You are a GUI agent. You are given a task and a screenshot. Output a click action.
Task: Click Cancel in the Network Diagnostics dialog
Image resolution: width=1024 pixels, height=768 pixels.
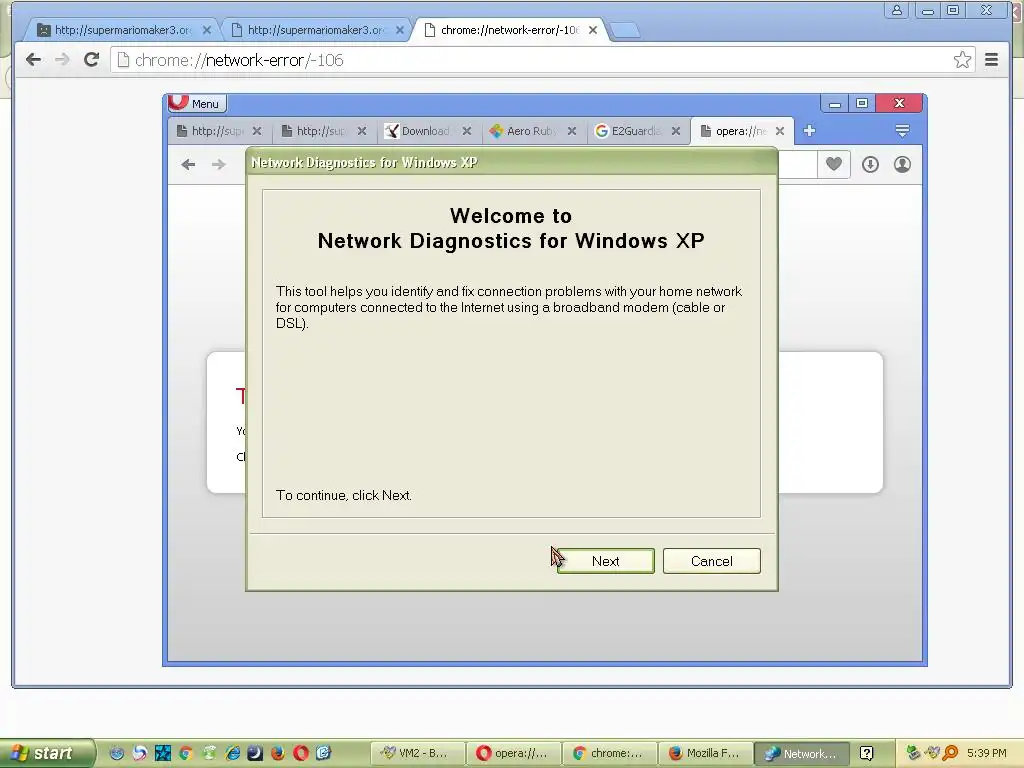(x=711, y=561)
